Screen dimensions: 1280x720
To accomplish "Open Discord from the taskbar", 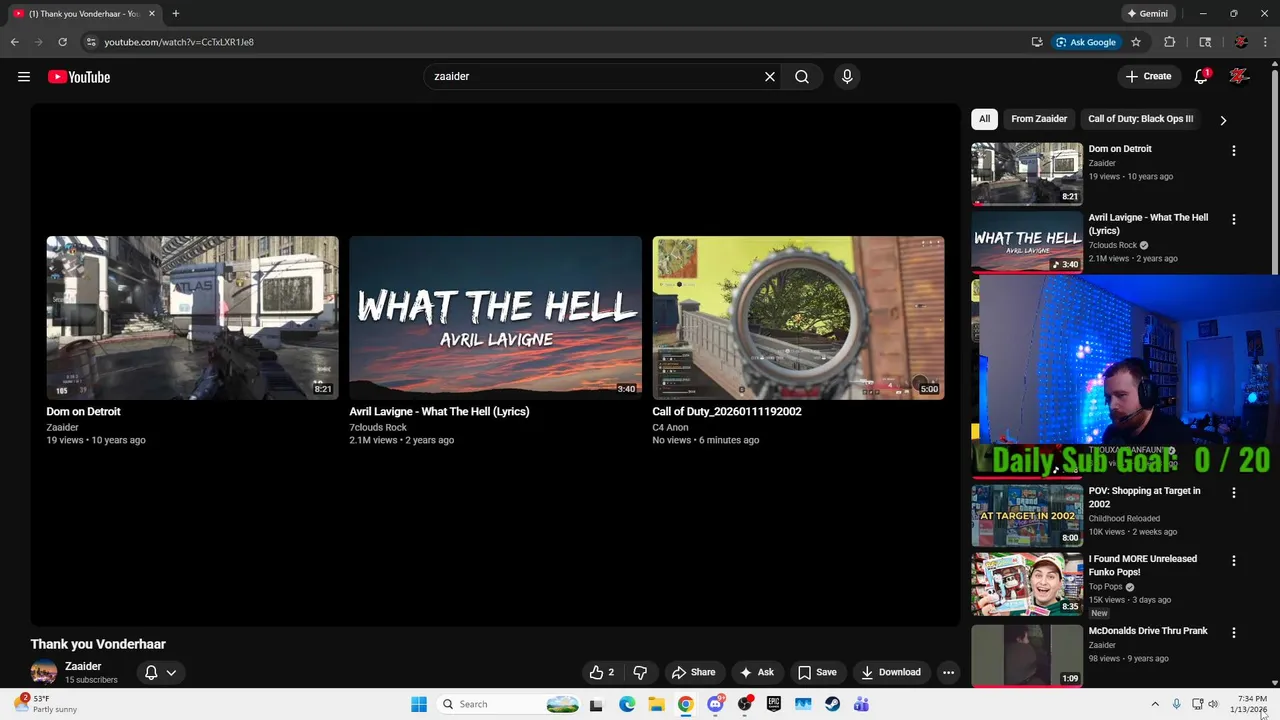I will [715, 704].
